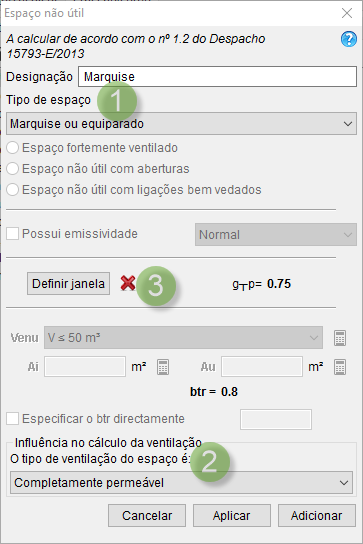This screenshot has height=544, width=363.
Task: Open the Normal emissivity dropdown
Action: coord(276,235)
